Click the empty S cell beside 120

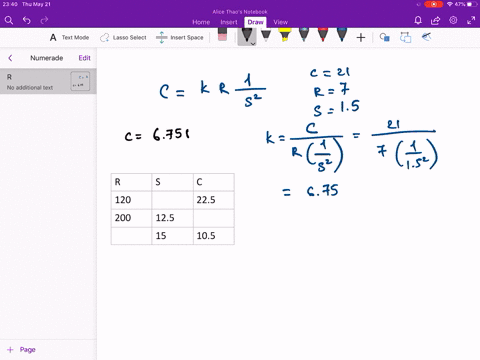point(172,200)
